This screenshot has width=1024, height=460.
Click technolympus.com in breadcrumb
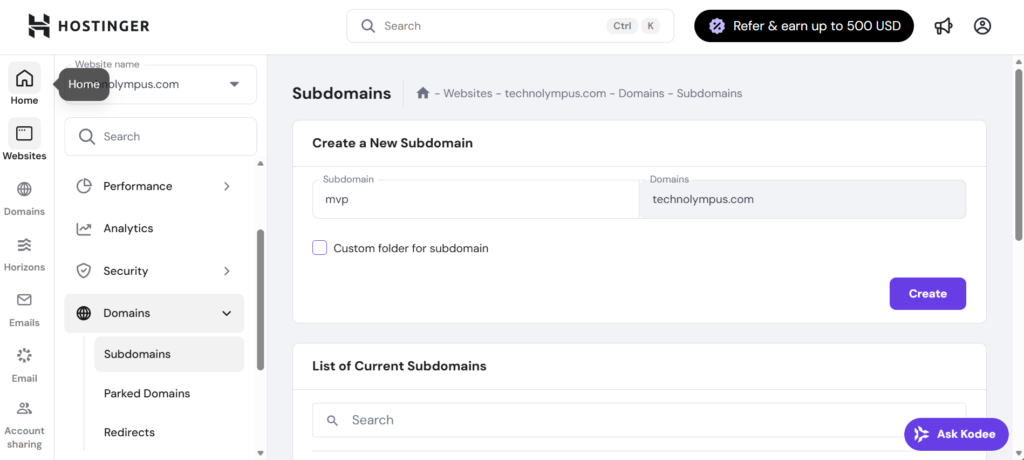tap(555, 93)
